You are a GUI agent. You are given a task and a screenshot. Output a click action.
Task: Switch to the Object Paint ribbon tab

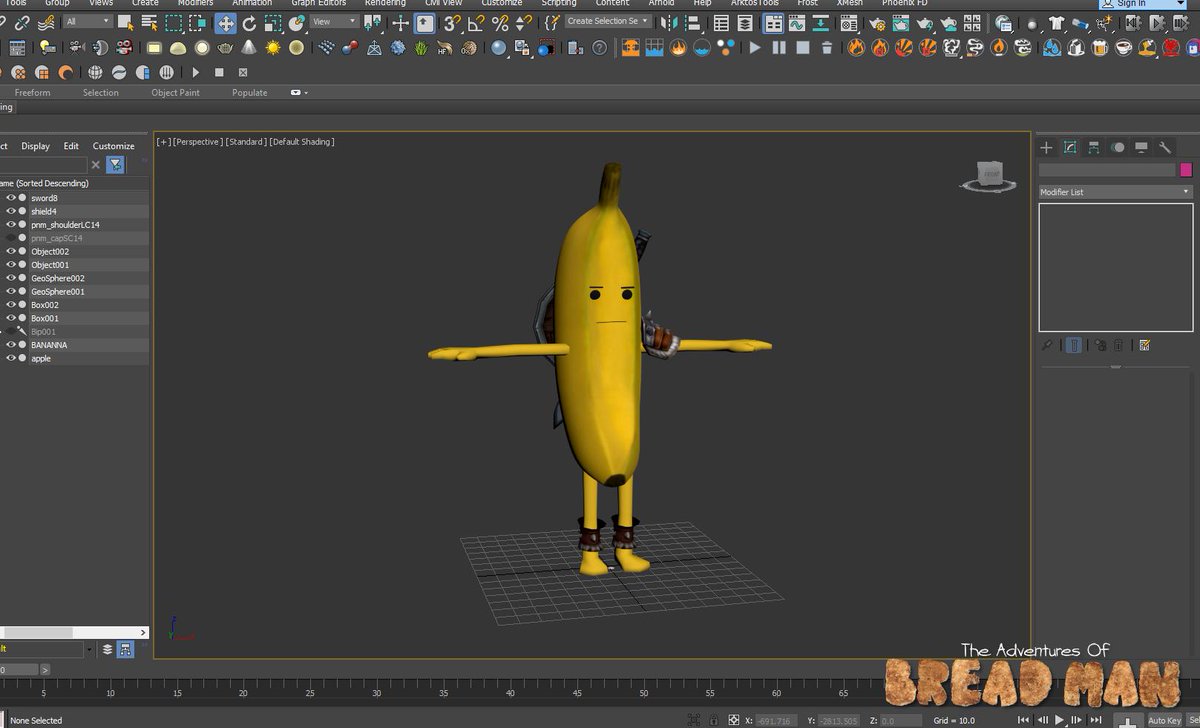(175, 93)
